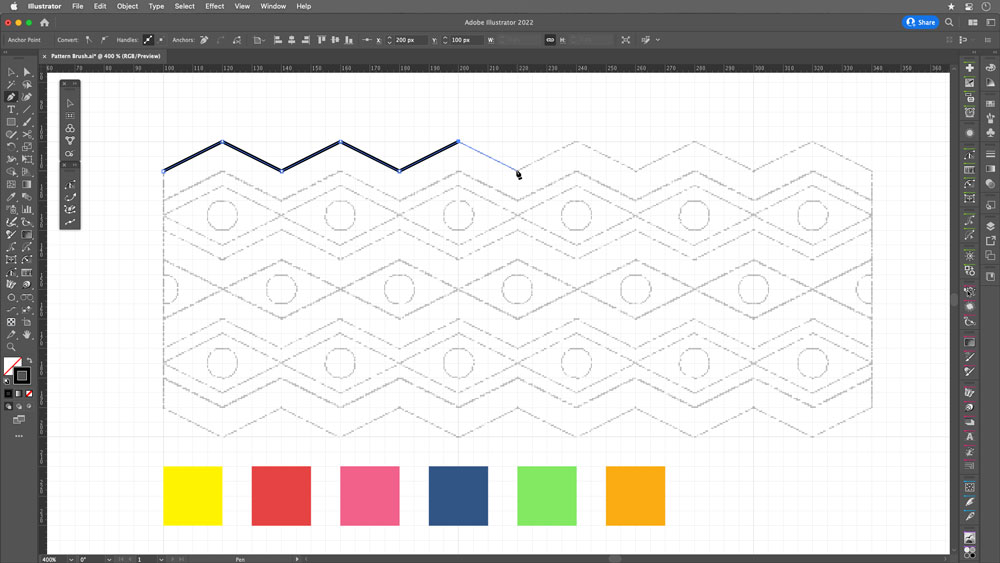The image size is (1000, 563).
Task: Select the Rotate tool
Action: [11, 147]
